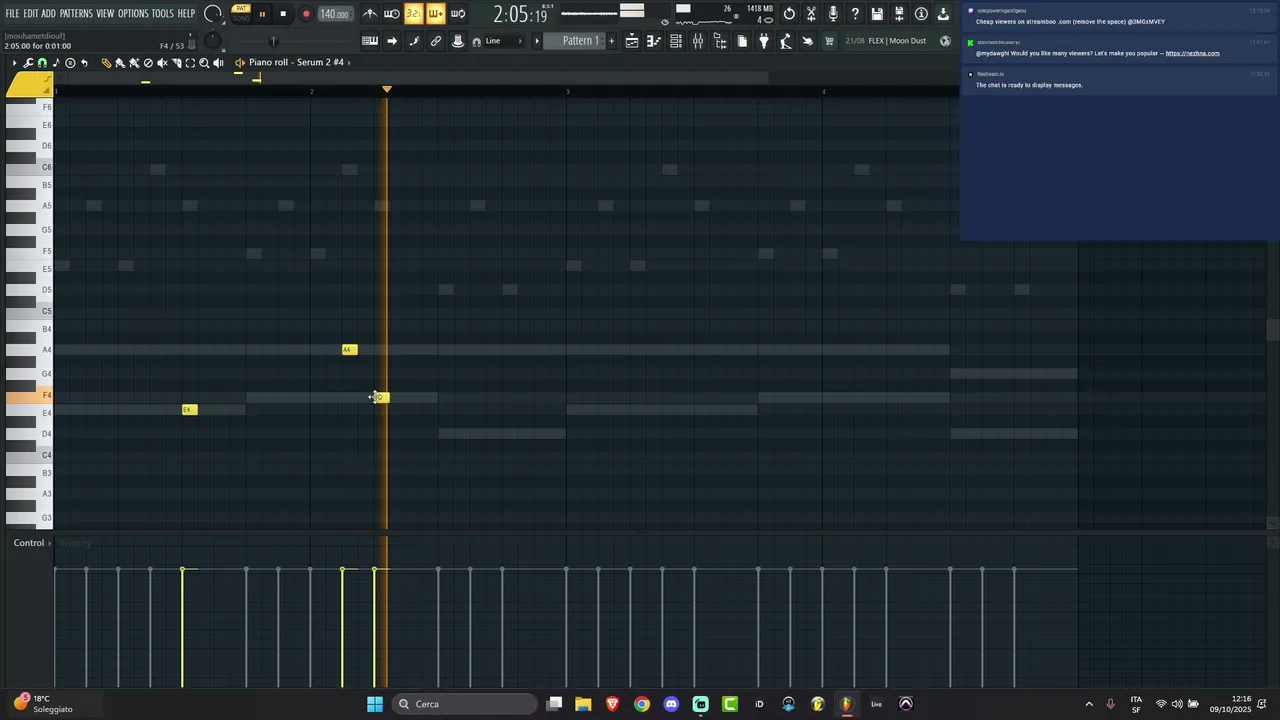Open the piano roll wrench tools menu
Image resolution: width=1280 pixels, height=720 pixels.
(28, 63)
